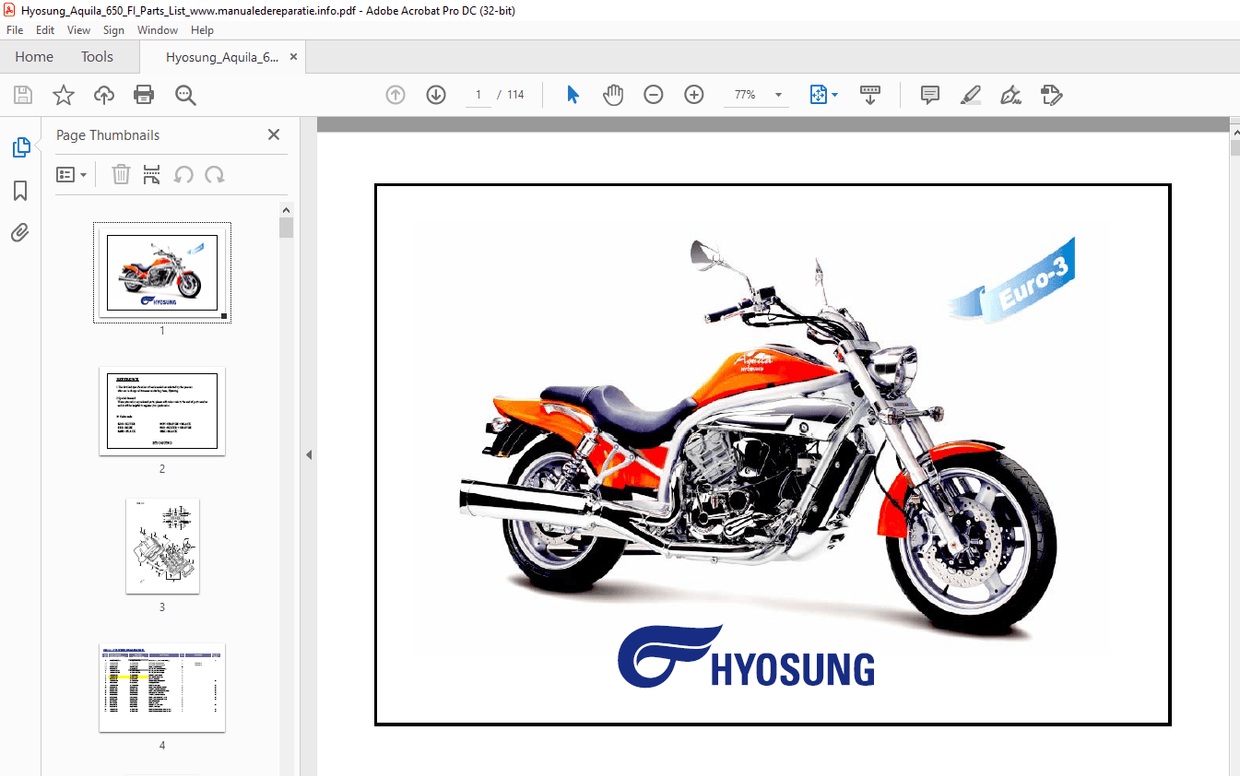Open the Sign menu

[113, 30]
